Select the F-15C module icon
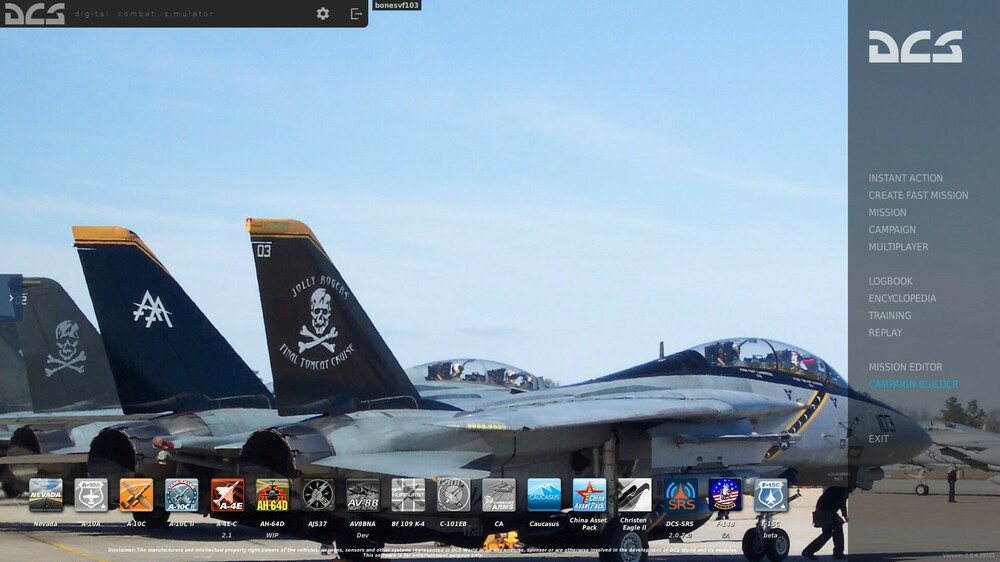Screen dimensions: 1000x562 pyautogui.click(x=770, y=495)
